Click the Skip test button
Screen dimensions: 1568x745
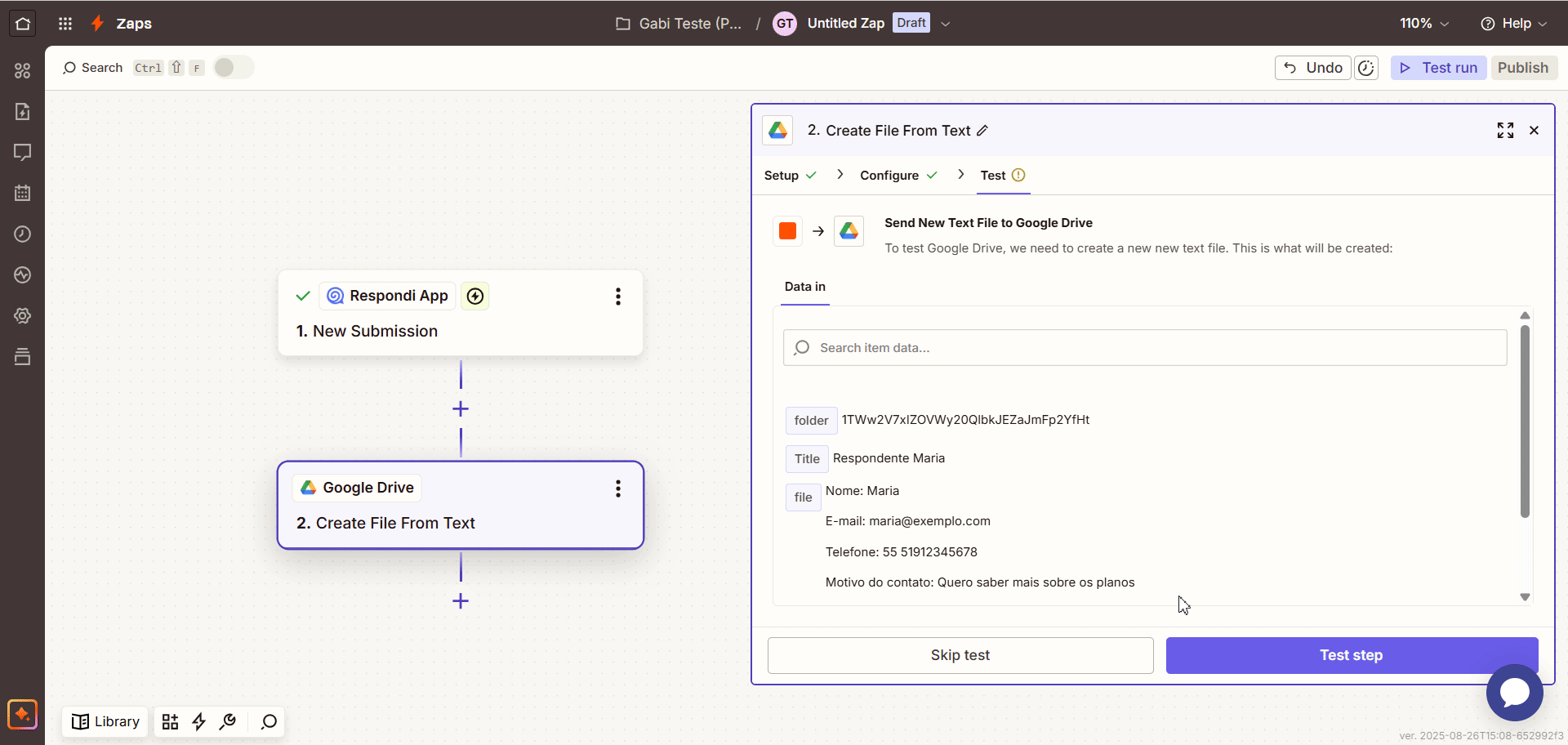coord(960,655)
